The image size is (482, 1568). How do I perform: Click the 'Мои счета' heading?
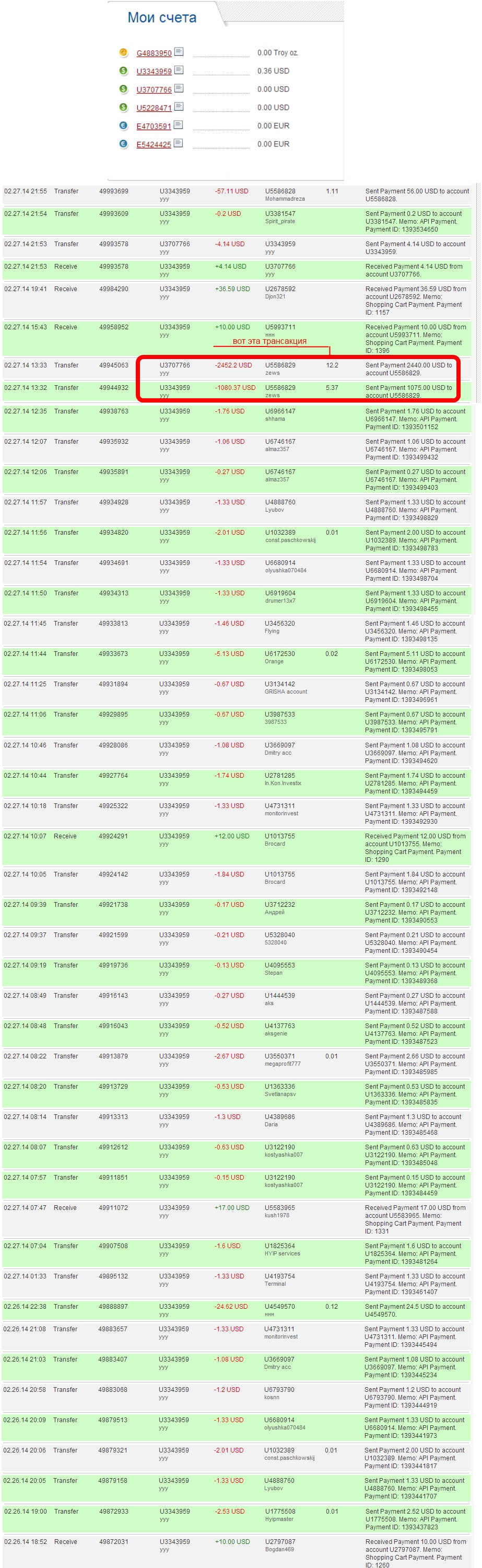point(162,18)
